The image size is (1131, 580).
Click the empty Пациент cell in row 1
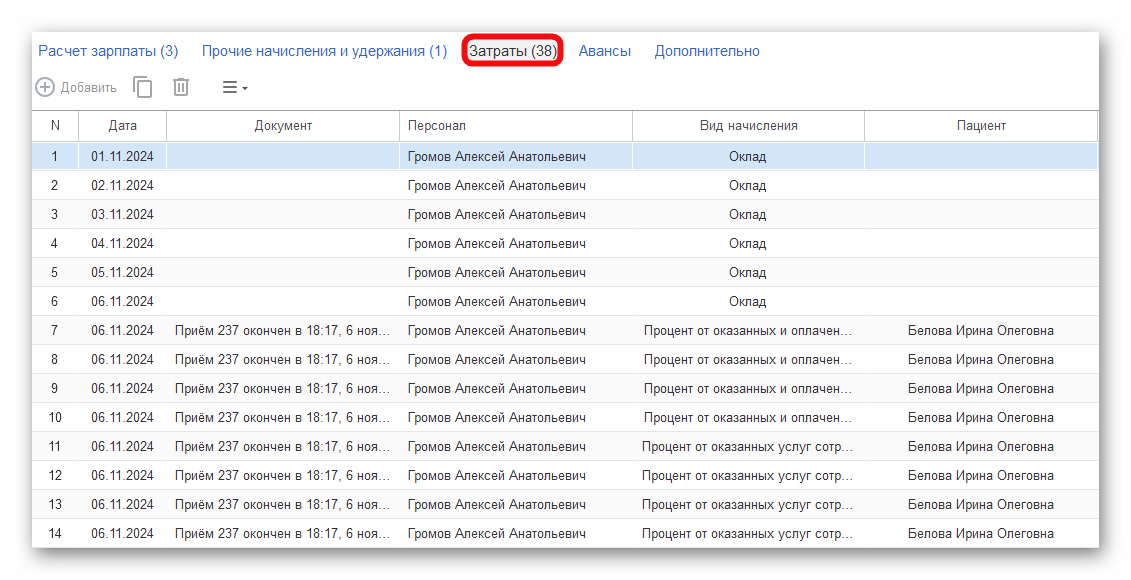click(x=981, y=157)
